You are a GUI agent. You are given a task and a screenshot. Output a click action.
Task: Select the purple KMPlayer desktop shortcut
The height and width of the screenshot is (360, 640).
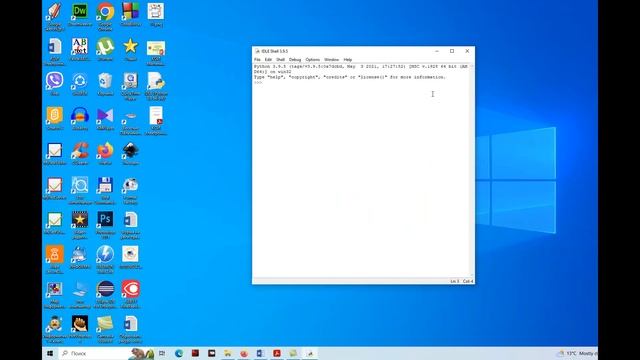[x=105, y=119]
